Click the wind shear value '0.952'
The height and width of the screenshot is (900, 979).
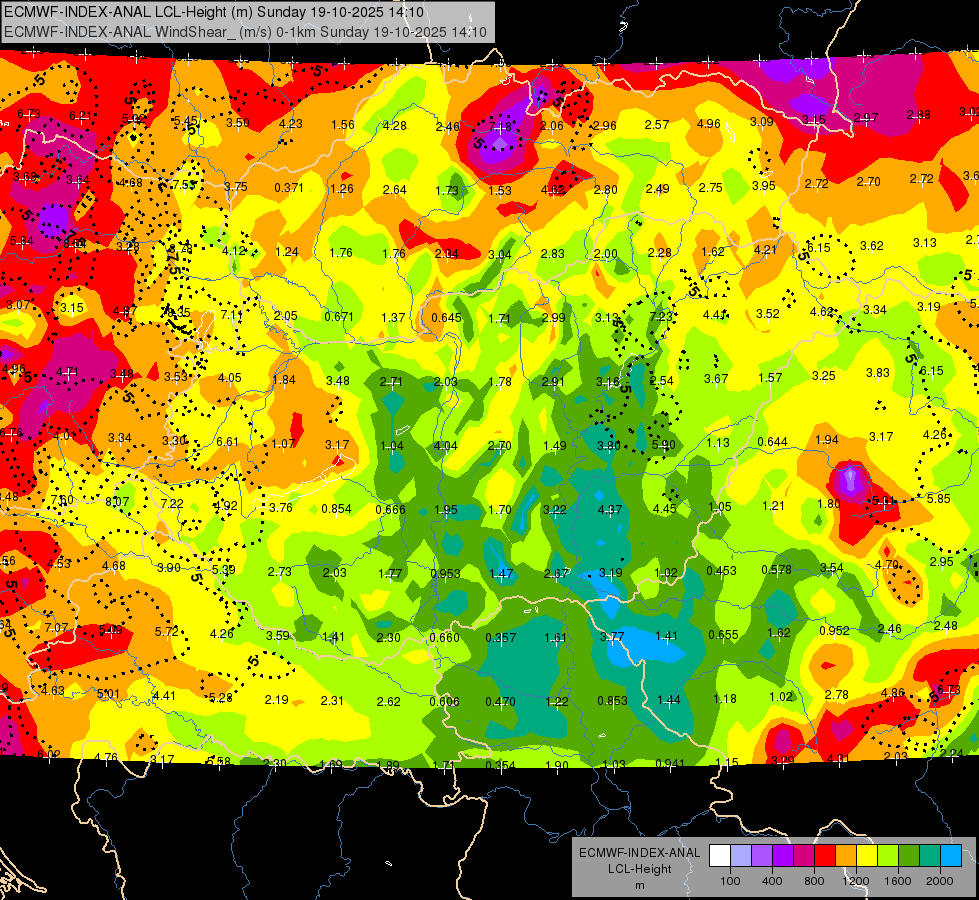[834, 631]
